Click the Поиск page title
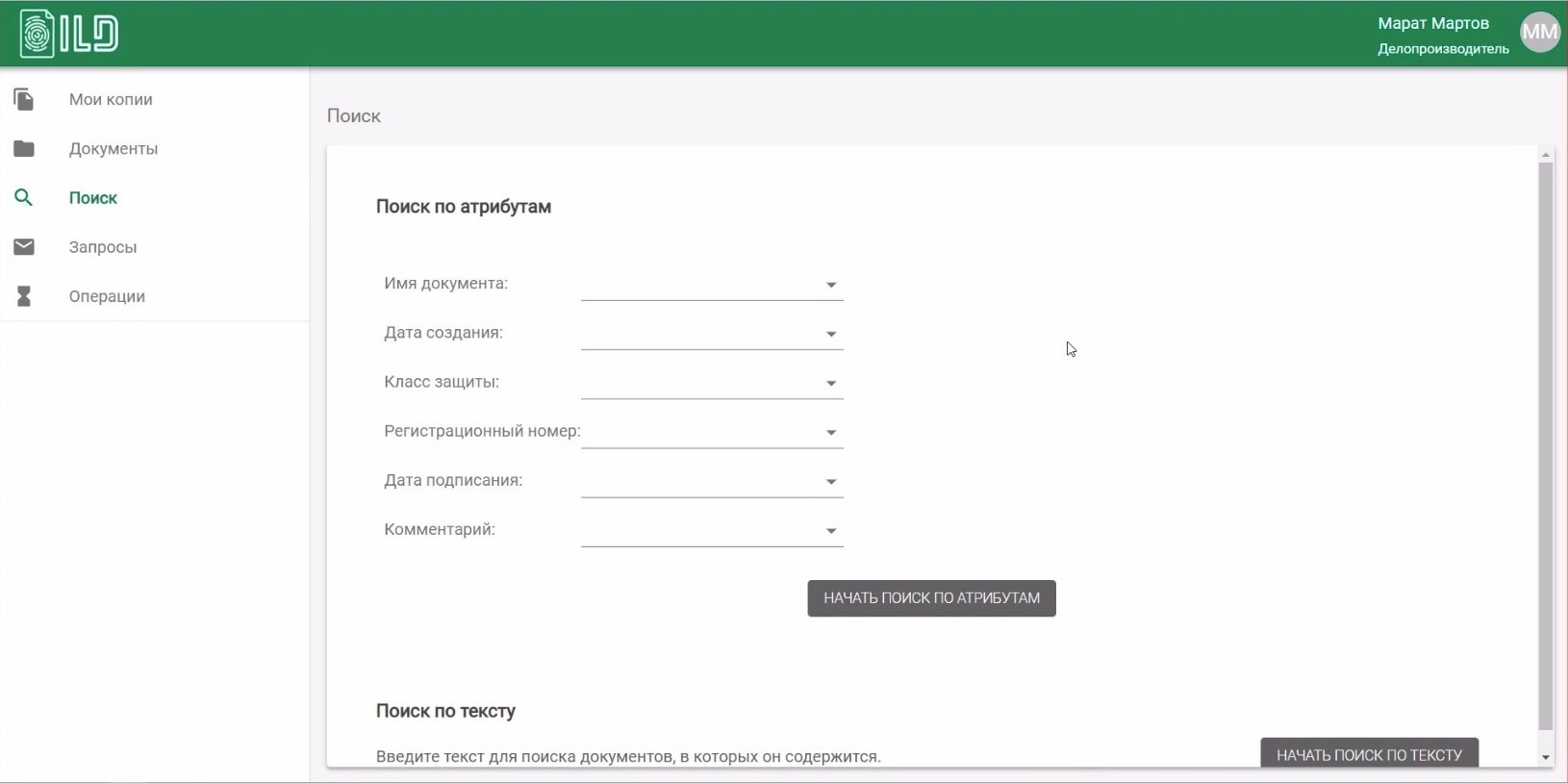The image size is (1568, 783). 354,115
